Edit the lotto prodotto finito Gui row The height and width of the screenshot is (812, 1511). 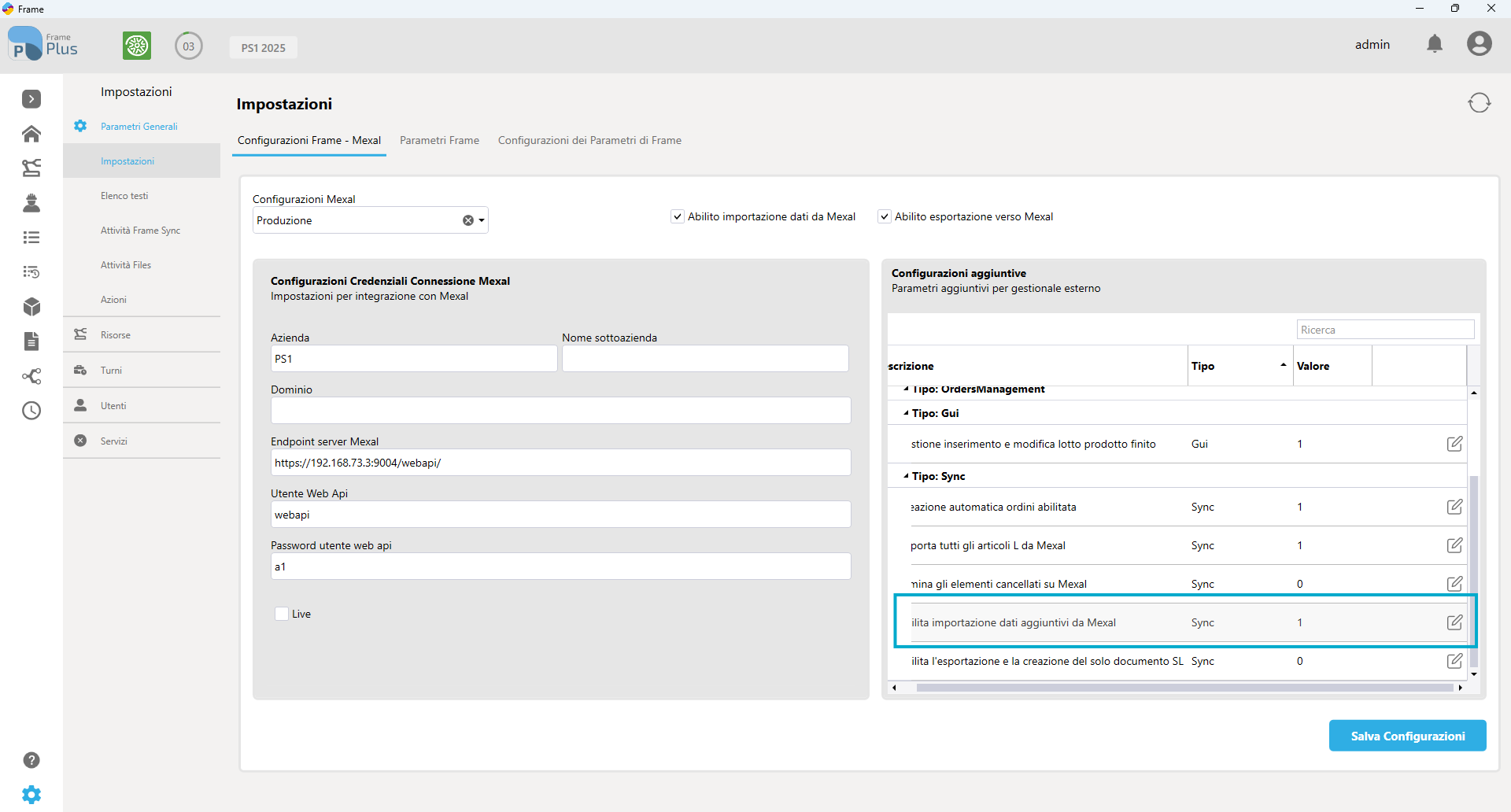1455,444
